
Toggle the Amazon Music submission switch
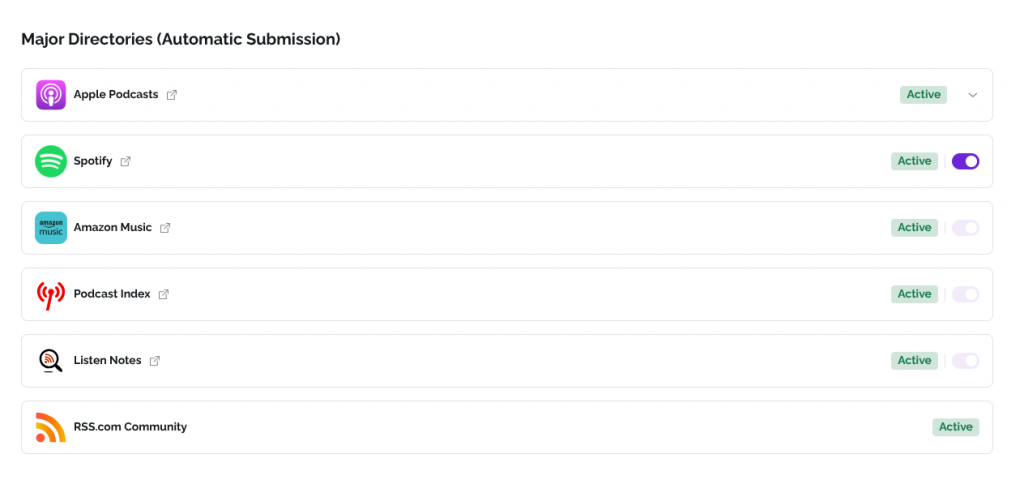tap(965, 228)
